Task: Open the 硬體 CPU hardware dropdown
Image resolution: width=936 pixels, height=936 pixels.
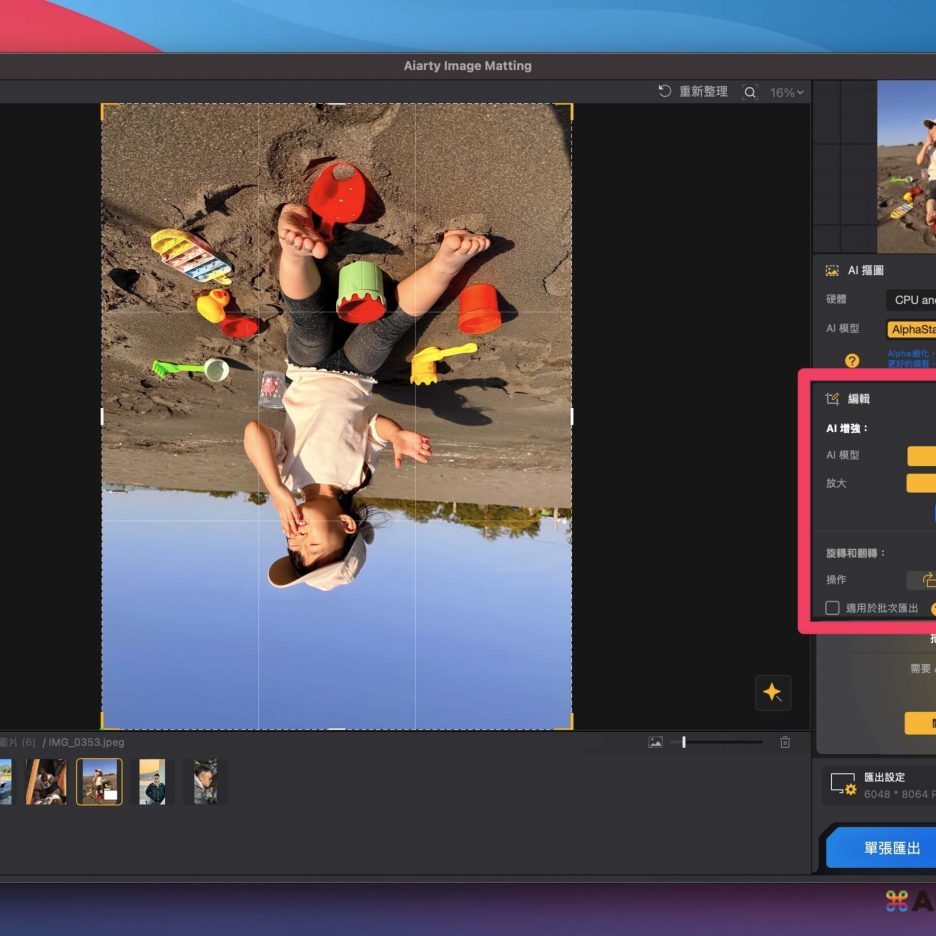Action: point(911,300)
